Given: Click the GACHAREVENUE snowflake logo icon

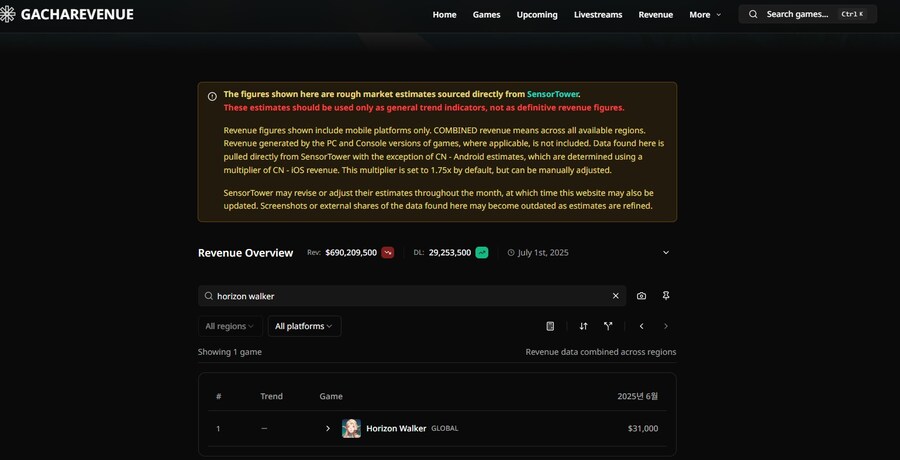Looking at the screenshot, I should click(7, 14).
